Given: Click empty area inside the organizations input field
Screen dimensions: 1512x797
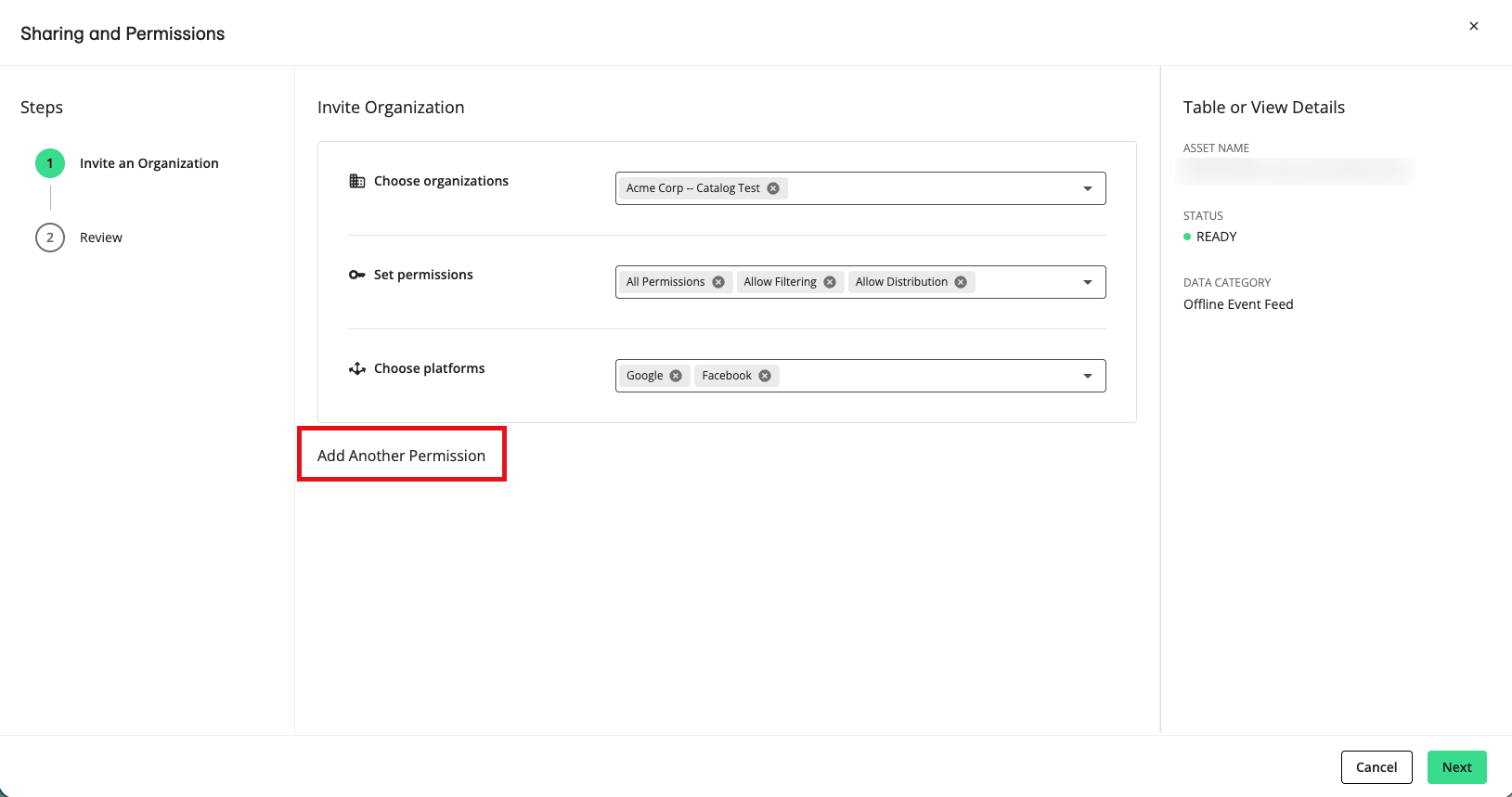Looking at the screenshot, I should point(933,188).
